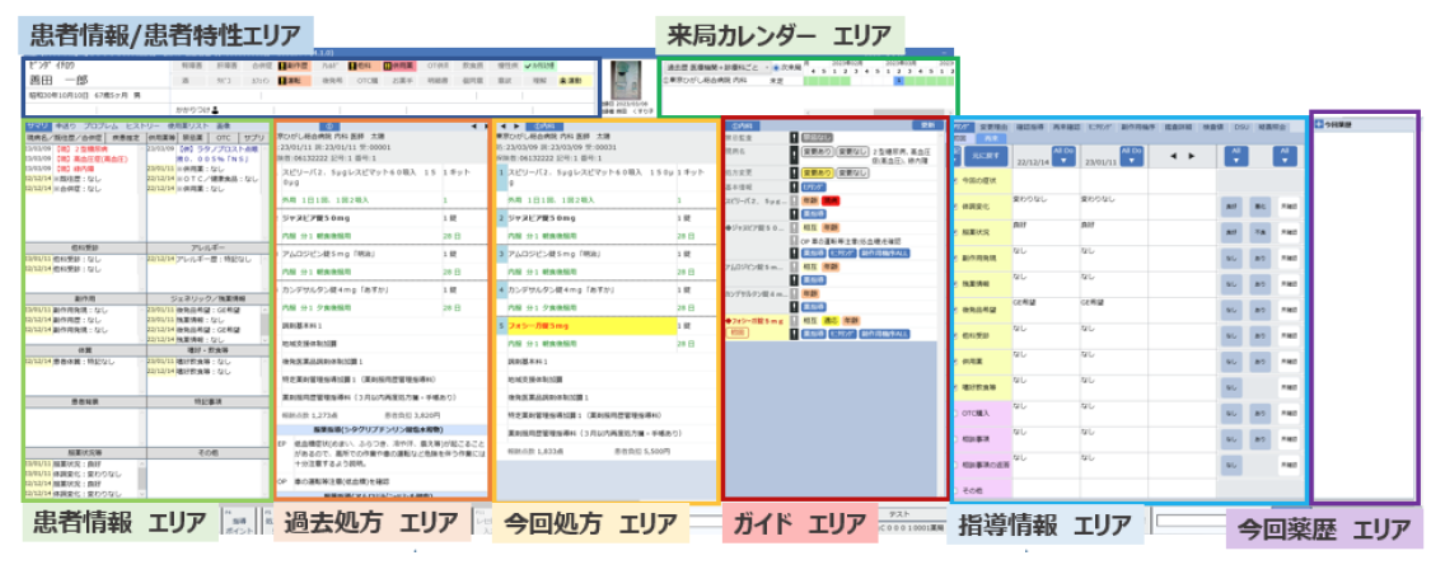Click the right arrow atop the current prescription panel

pos(516,126)
